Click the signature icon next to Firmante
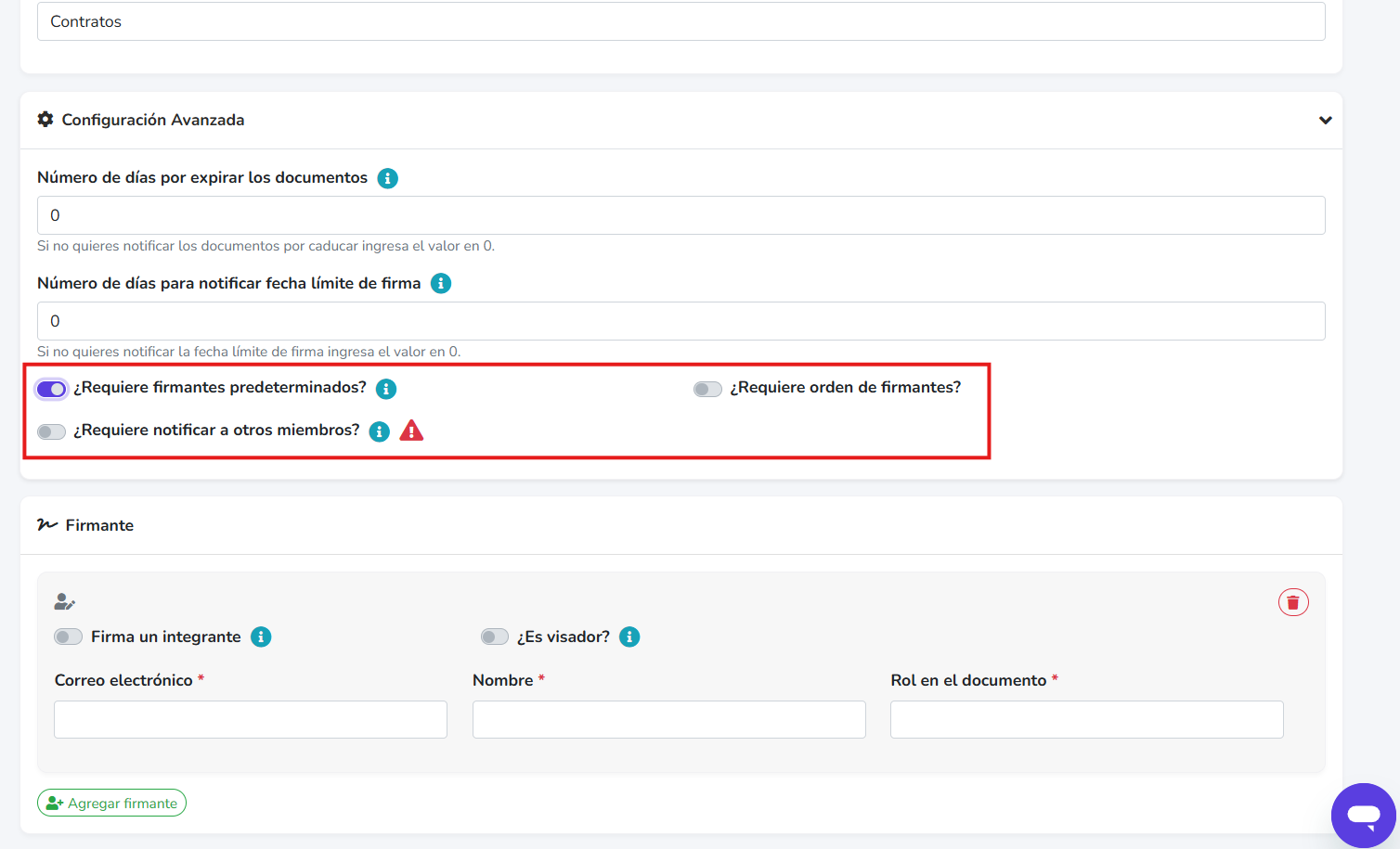This screenshot has height=849, width=1400. pyautogui.click(x=47, y=525)
